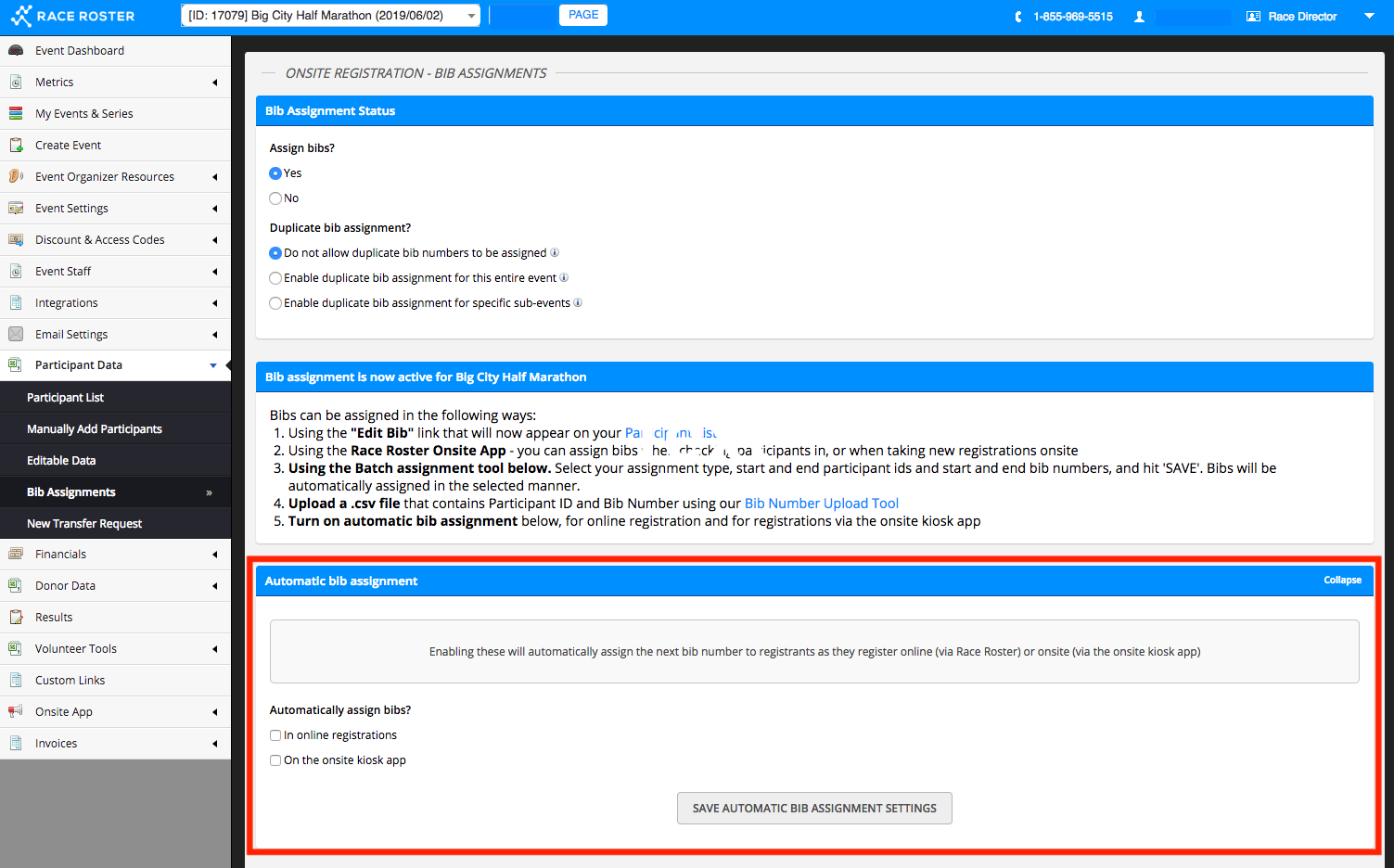Expand the Event Staff arrow

tap(215, 272)
